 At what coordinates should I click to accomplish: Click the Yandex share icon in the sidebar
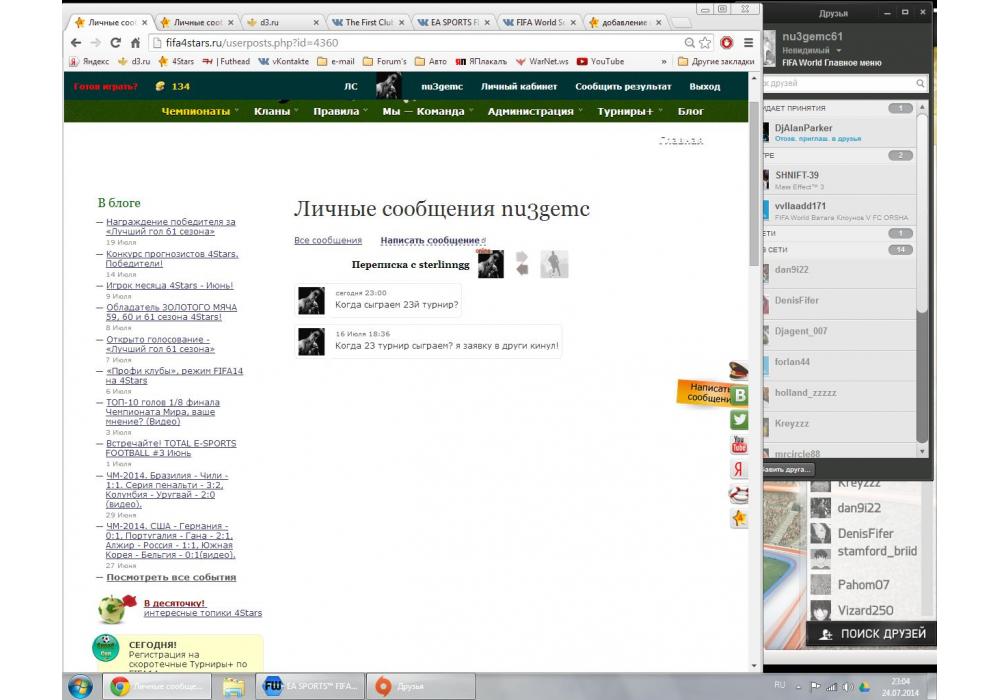point(739,469)
